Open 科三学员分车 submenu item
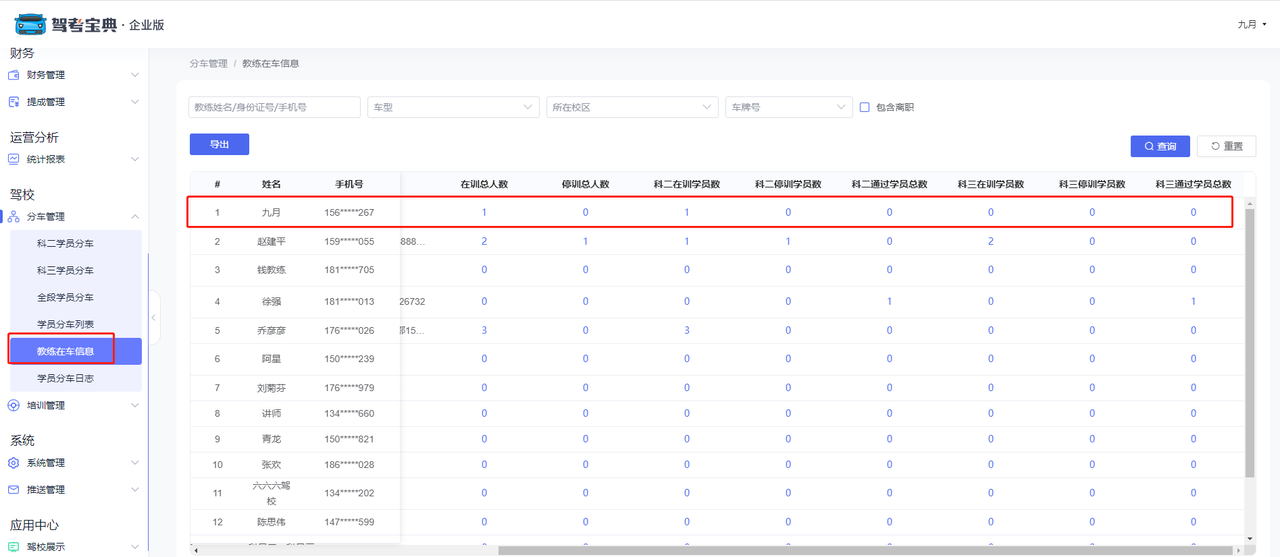 point(75,270)
